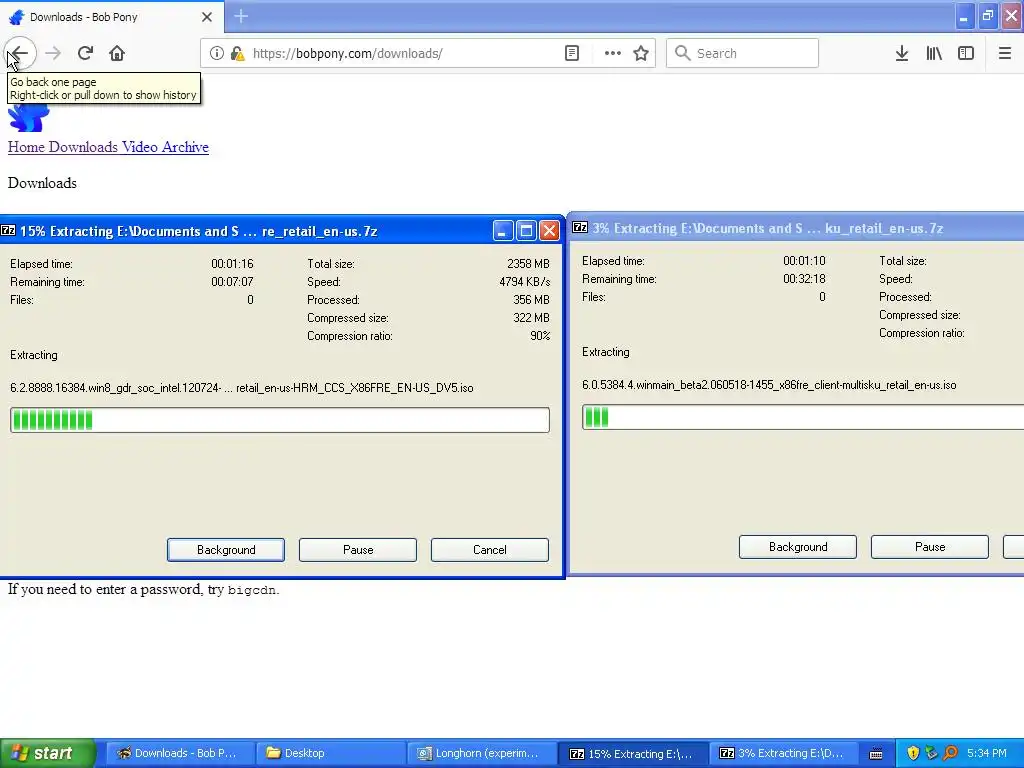
Task: Click the Forward navigation arrow
Action: [53, 54]
